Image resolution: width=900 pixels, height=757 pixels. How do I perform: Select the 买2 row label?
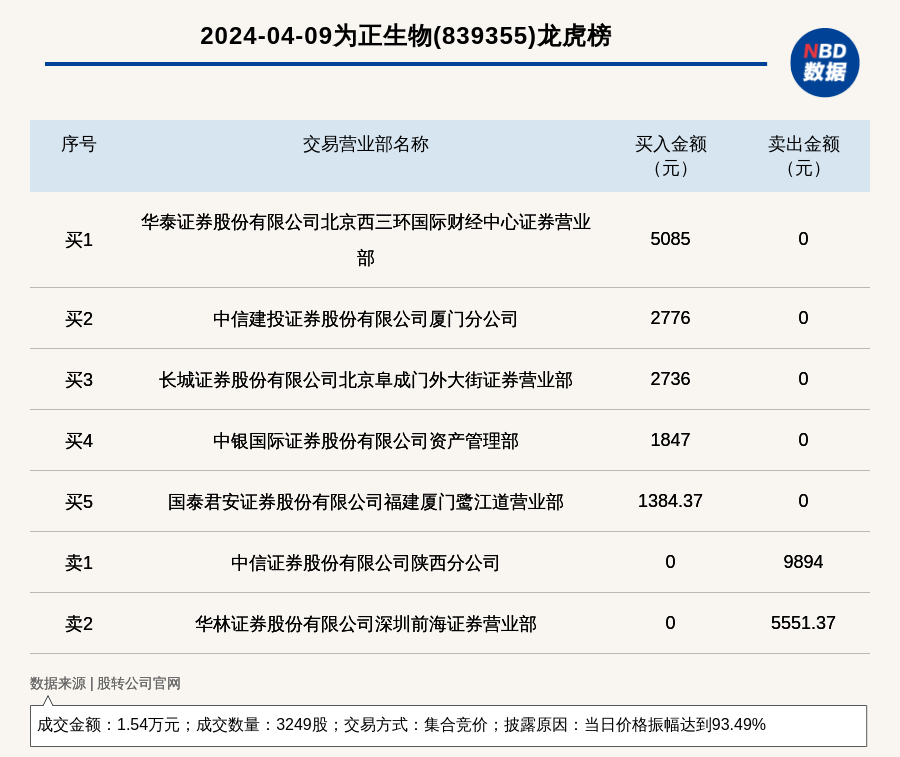(79, 319)
